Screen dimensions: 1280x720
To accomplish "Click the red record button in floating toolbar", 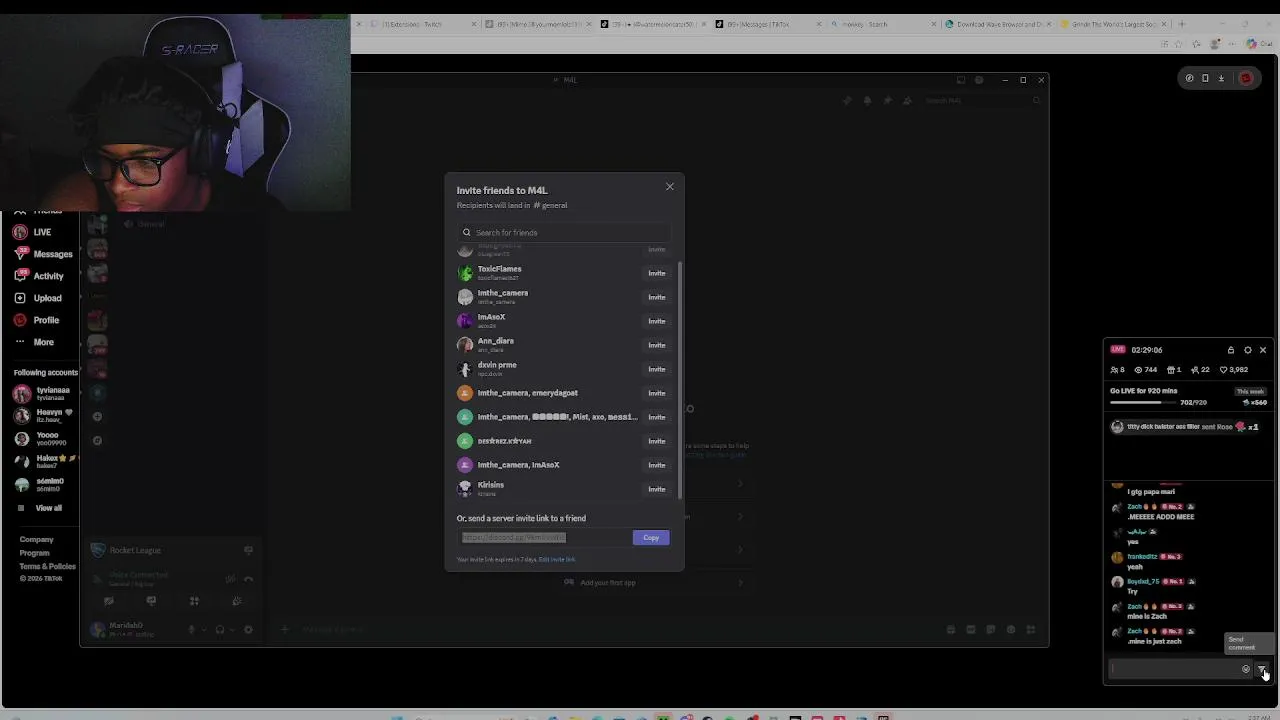I will (1245, 78).
